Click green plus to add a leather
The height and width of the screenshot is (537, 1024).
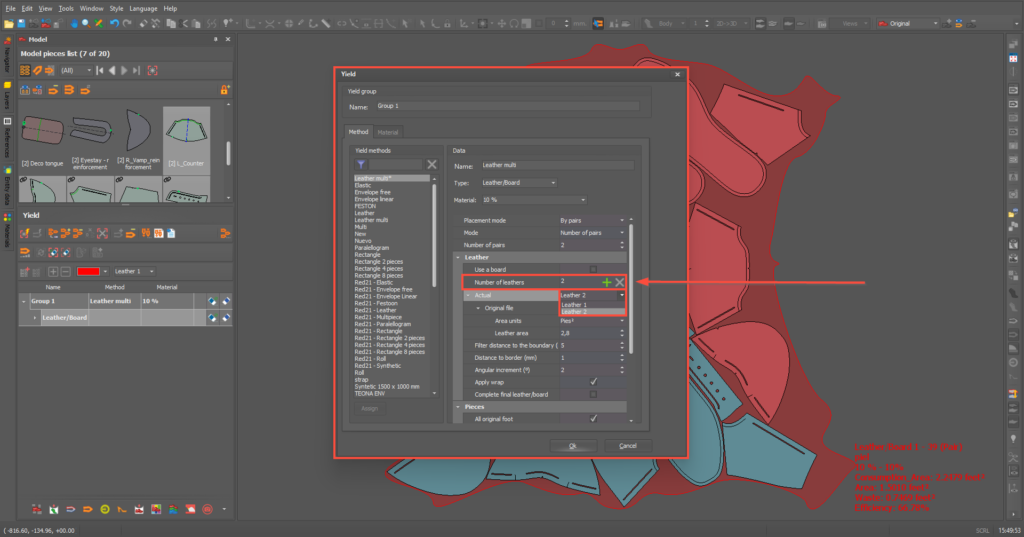[x=607, y=283]
